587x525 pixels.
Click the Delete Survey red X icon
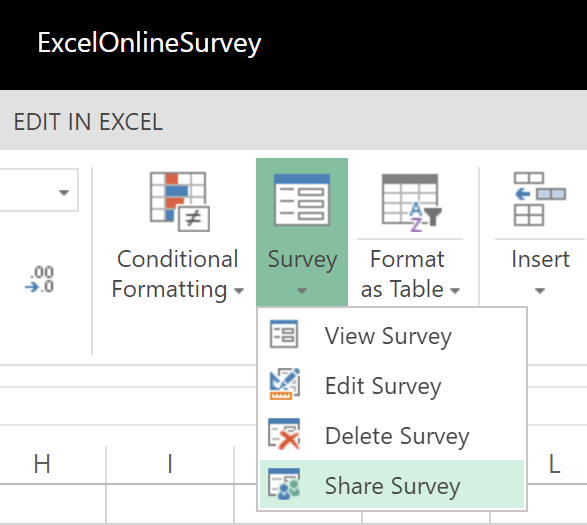(x=284, y=434)
